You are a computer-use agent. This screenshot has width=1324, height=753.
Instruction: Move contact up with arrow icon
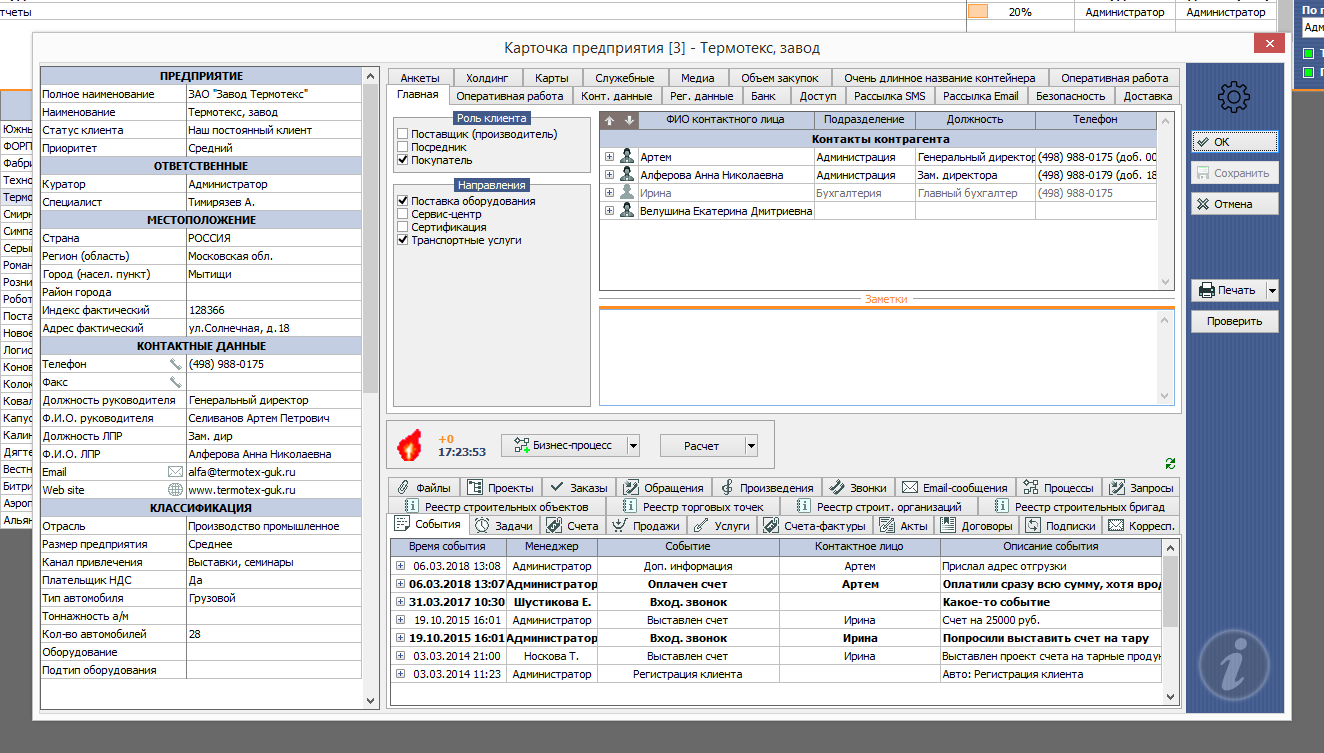[x=609, y=120]
